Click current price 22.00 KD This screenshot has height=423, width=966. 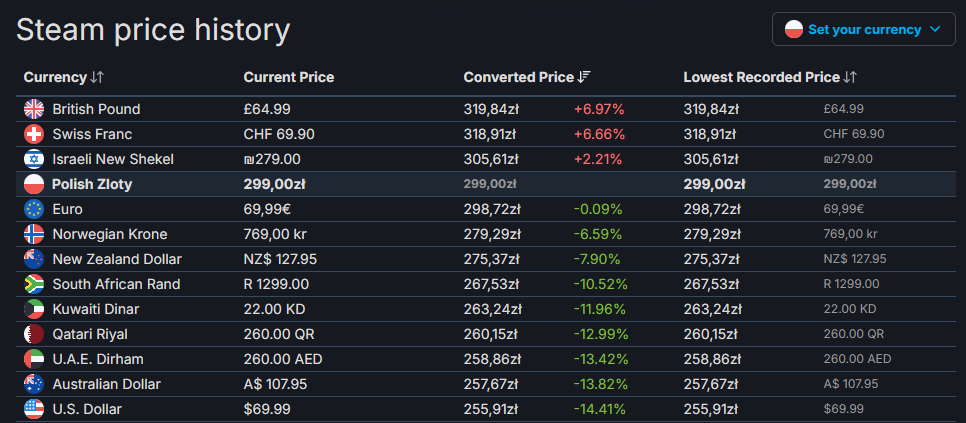(274, 309)
